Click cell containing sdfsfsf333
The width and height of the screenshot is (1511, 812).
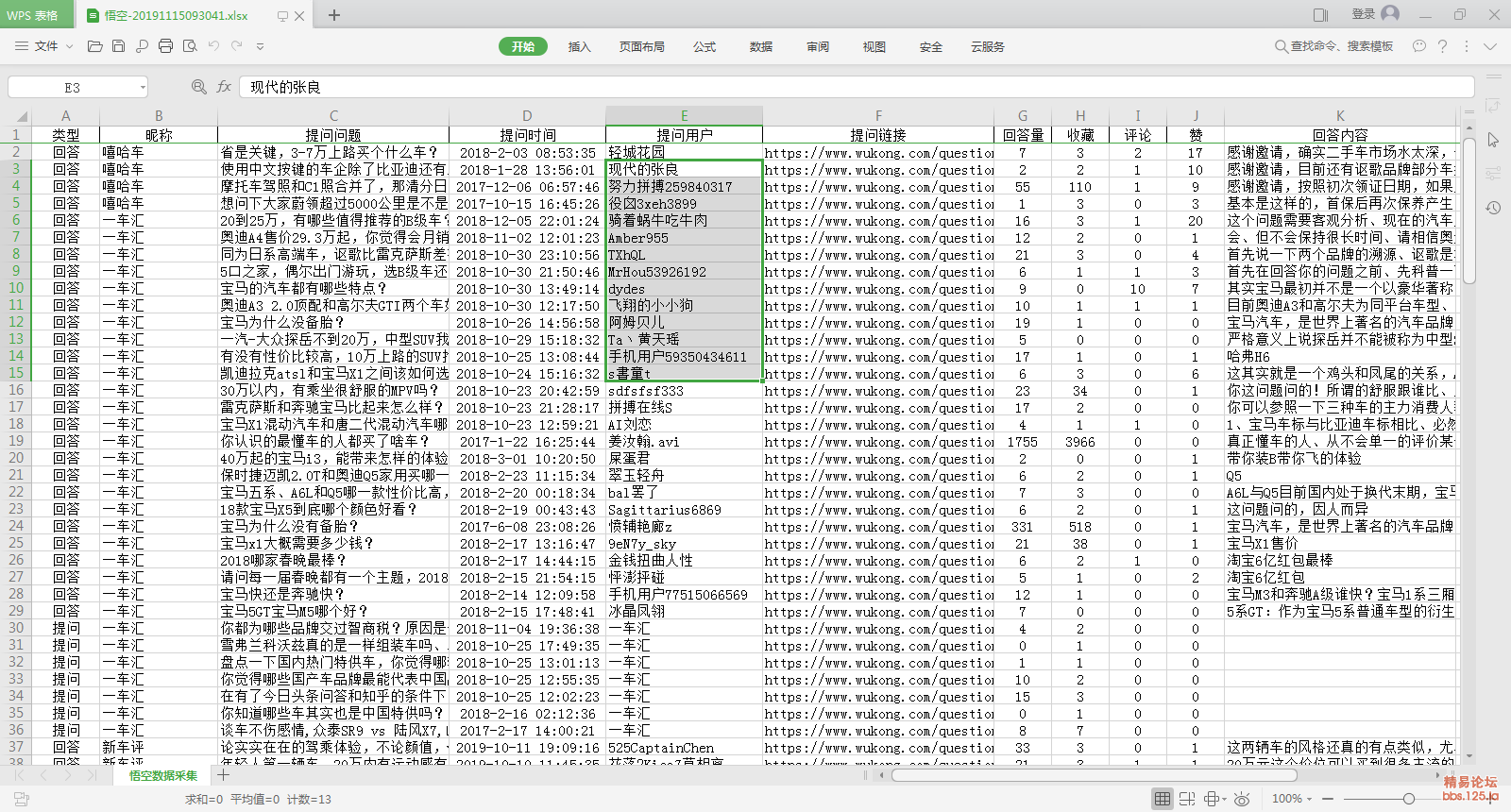pos(684,390)
